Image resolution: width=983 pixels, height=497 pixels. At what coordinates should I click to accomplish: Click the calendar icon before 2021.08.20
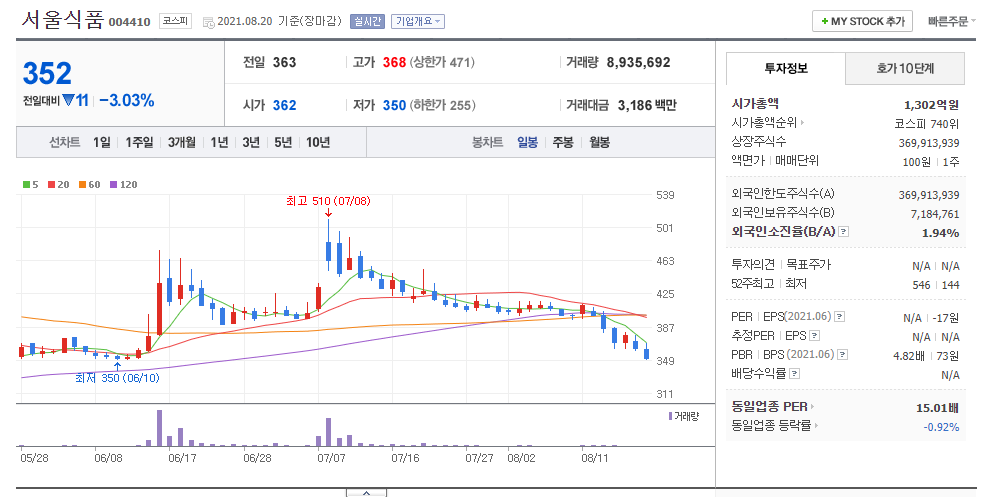click(x=209, y=23)
